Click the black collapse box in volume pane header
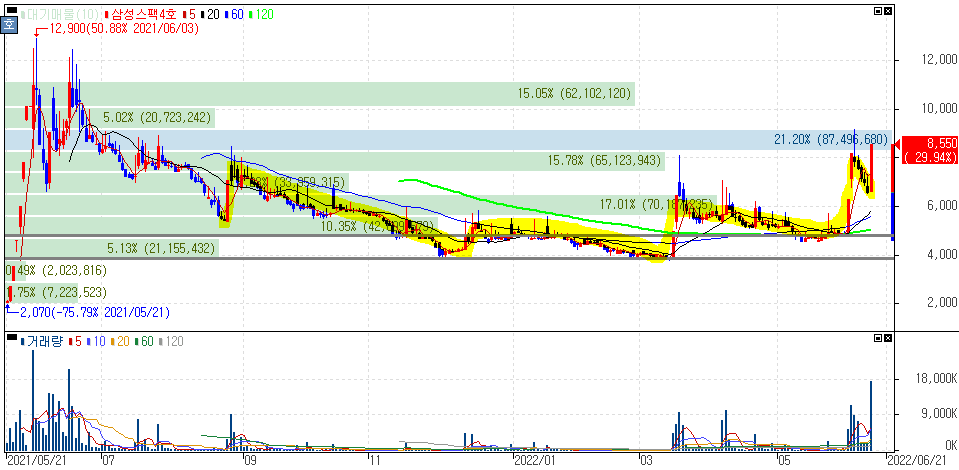 pyautogui.click(x=12, y=338)
